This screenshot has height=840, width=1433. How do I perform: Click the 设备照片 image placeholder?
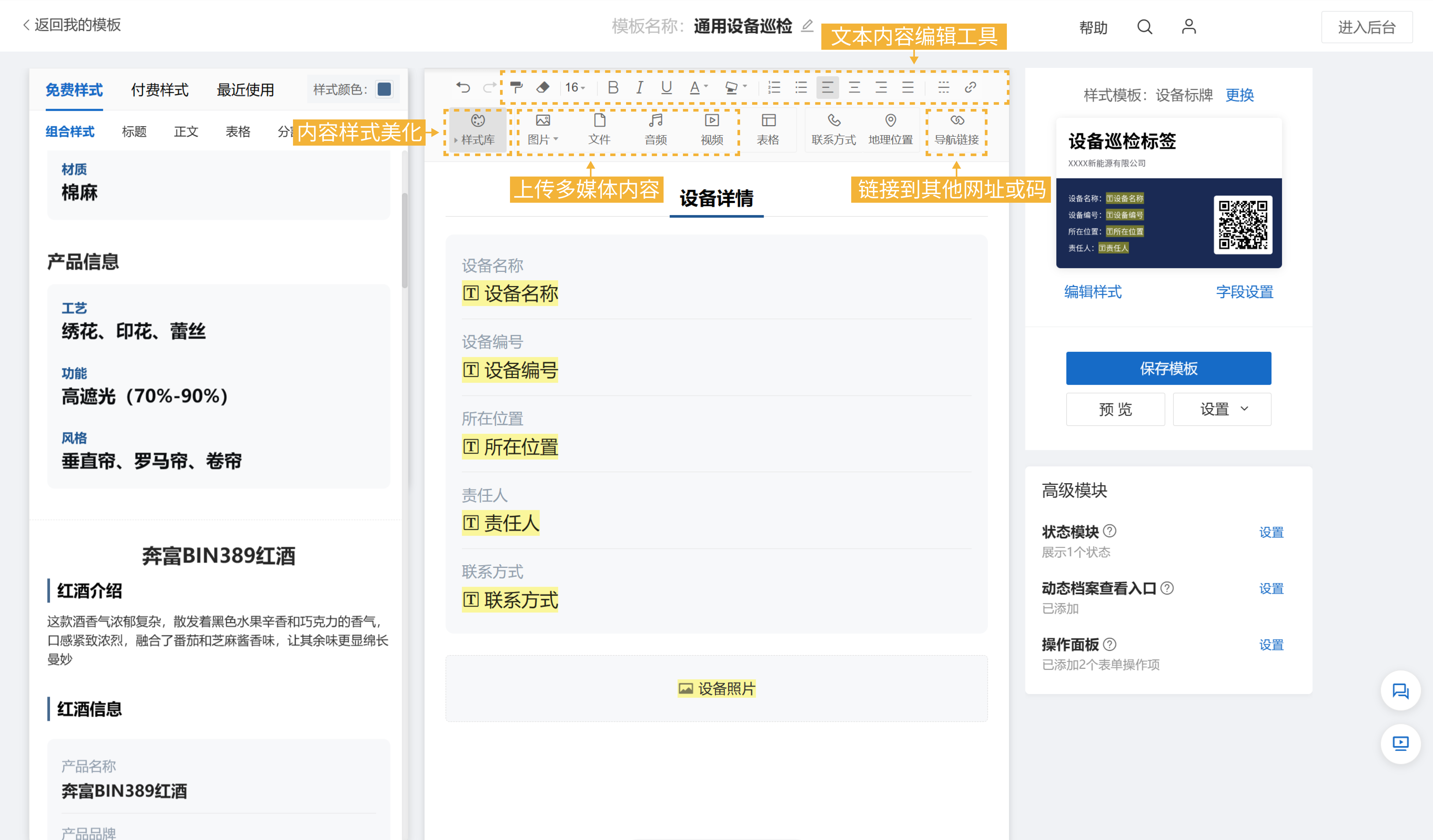(716, 688)
